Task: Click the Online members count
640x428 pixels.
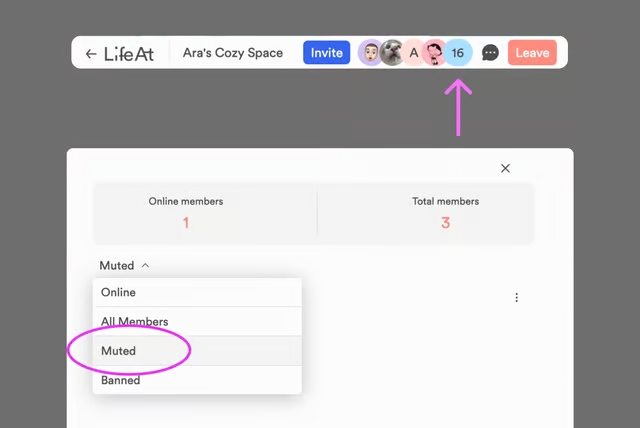Action: [186, 222]
